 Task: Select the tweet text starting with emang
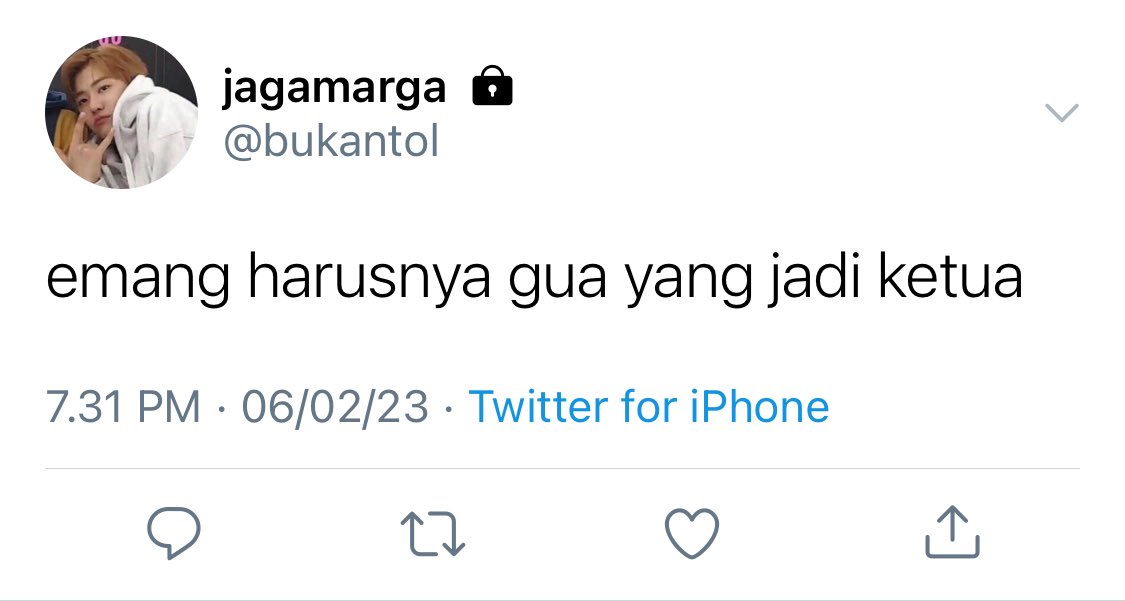[x=534, y=278]
